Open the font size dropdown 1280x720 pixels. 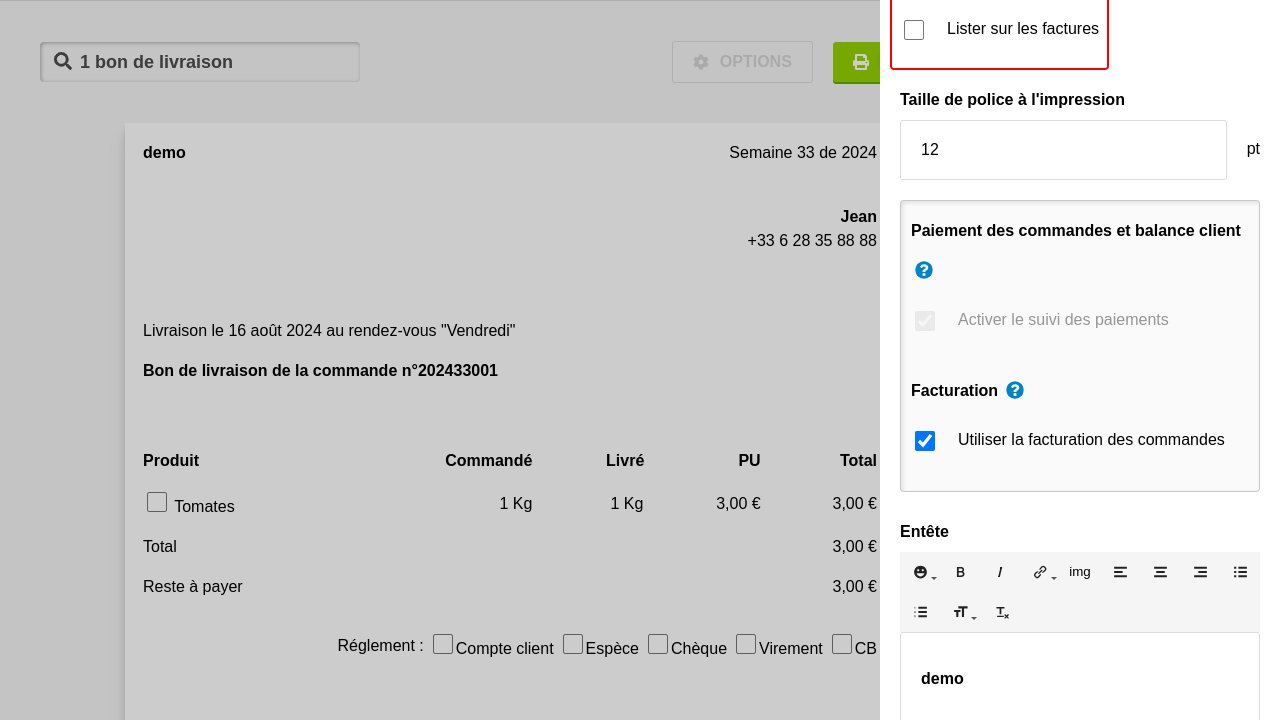pyautogui.click(x=964, y=612)
